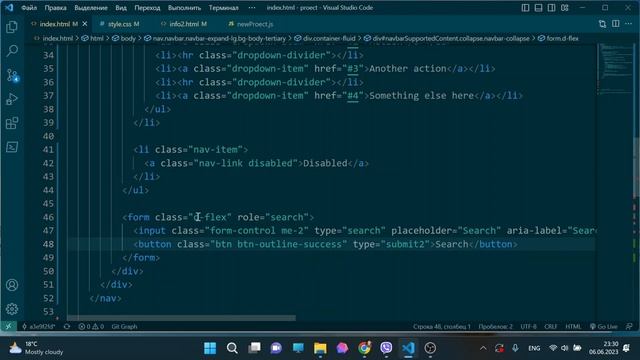Open Google Chrome from the taskbar
The height and width of the screenshot is (360, 640).
pos(364,348)
